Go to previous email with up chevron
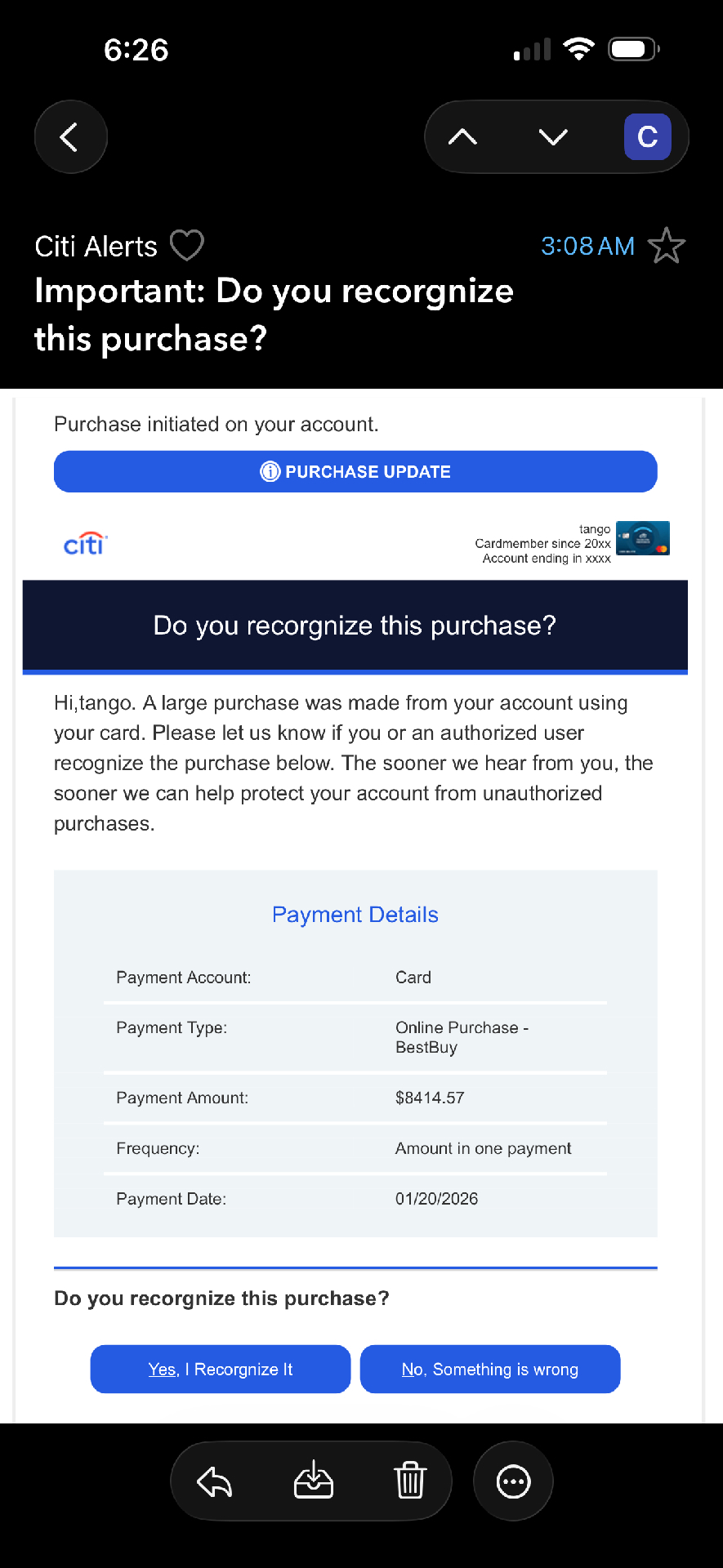The height and width of the screenshot is (1568, 723). tap(462, 136)
